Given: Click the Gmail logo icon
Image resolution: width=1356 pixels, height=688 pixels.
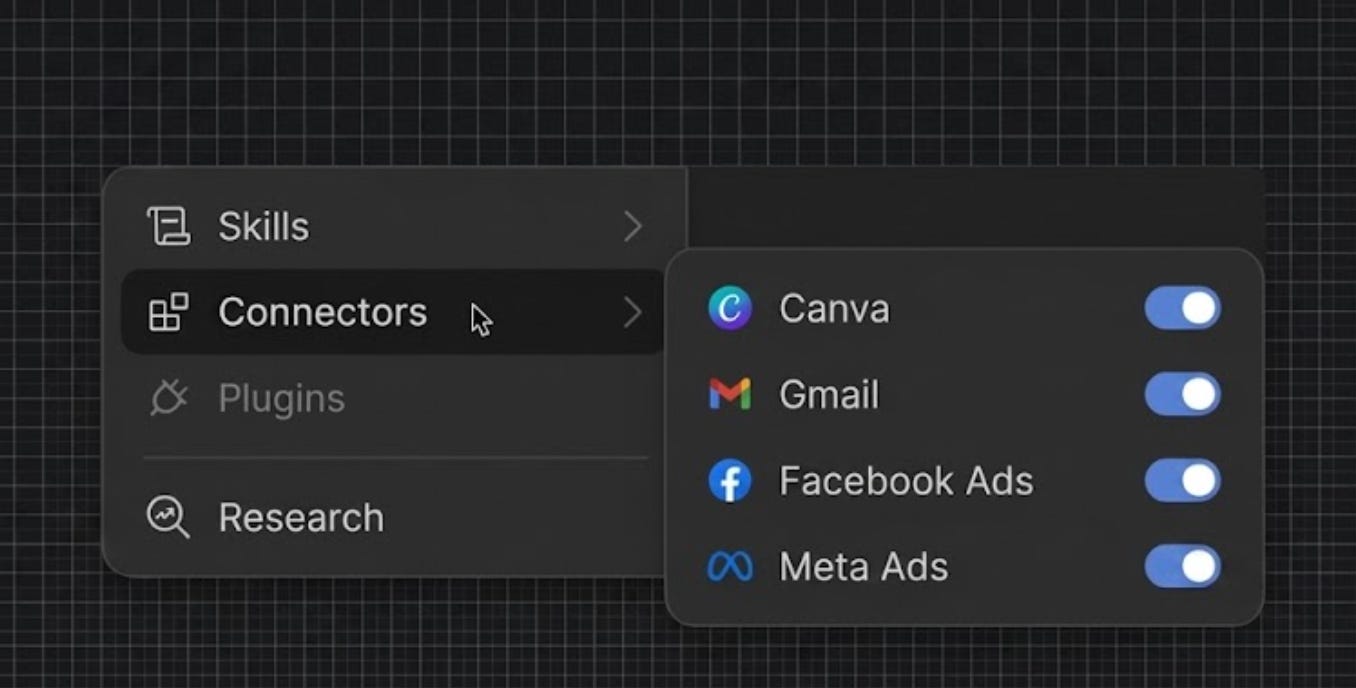Looking at the screenshot, I should click(x=730, y=394).
